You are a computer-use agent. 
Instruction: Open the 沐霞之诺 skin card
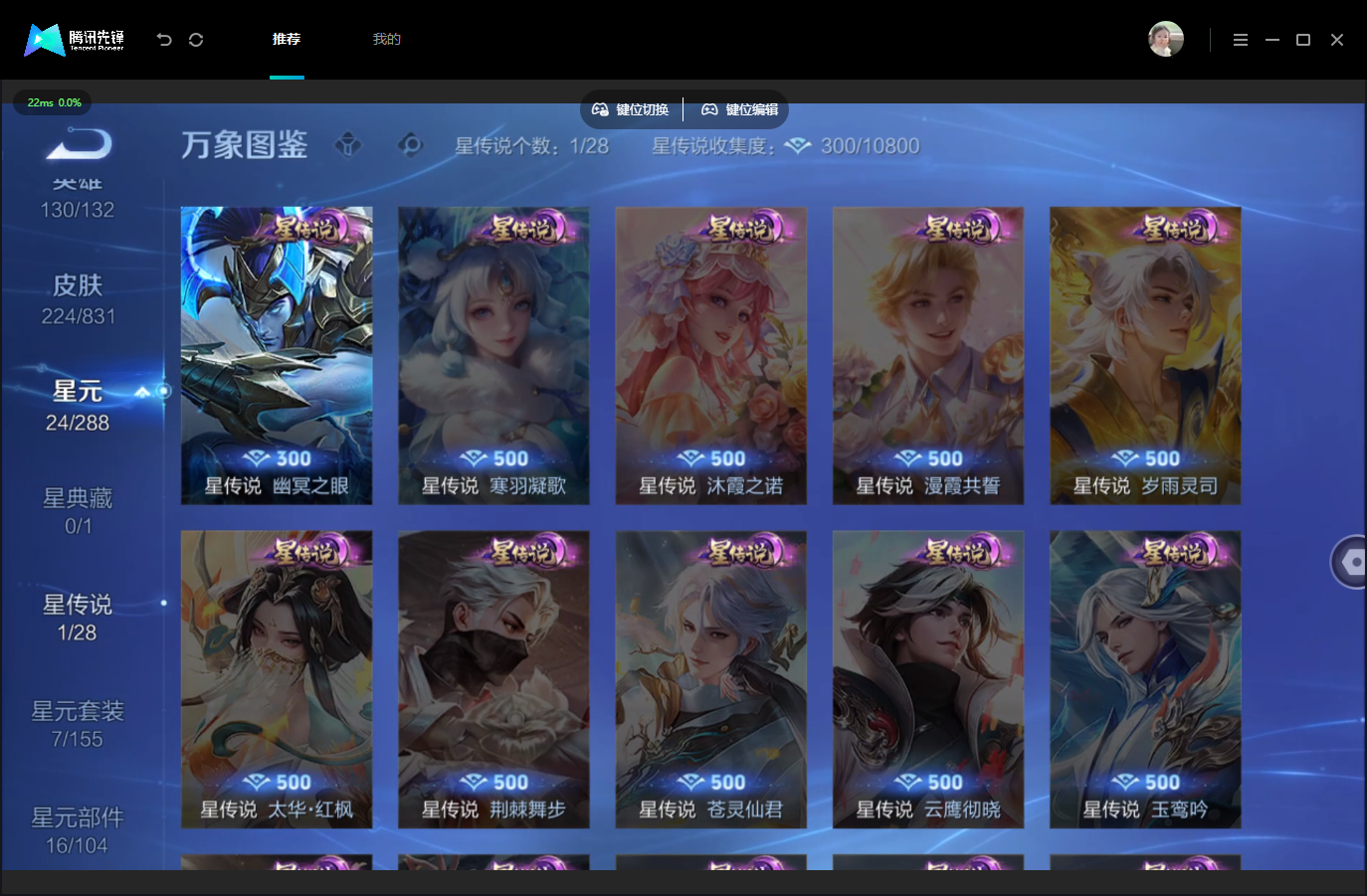click(711, 355)
